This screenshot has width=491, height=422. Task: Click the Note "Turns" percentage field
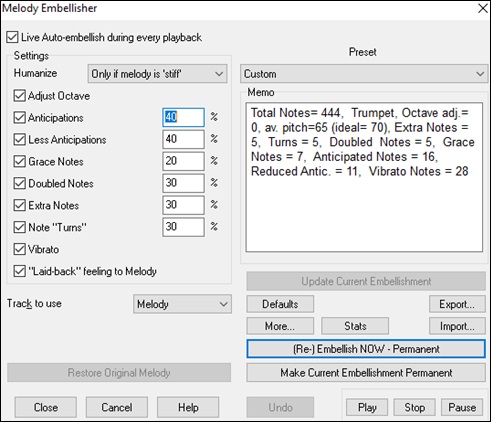(183, 227)
